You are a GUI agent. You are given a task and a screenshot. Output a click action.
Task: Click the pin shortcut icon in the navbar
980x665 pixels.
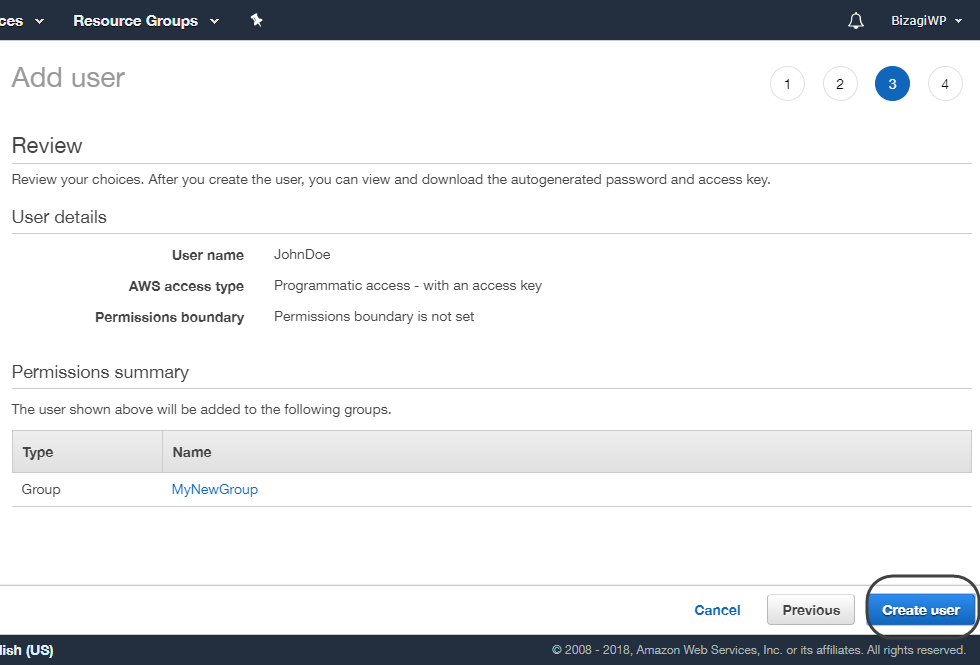[x=256, y=20]
